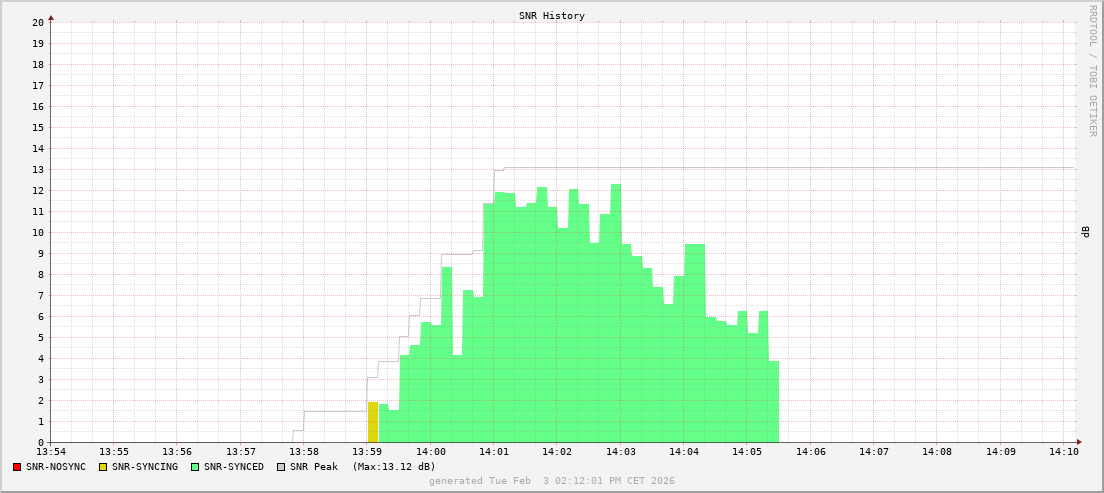
Task: Click the red arrow at x-axis end
Action: 1079,442
